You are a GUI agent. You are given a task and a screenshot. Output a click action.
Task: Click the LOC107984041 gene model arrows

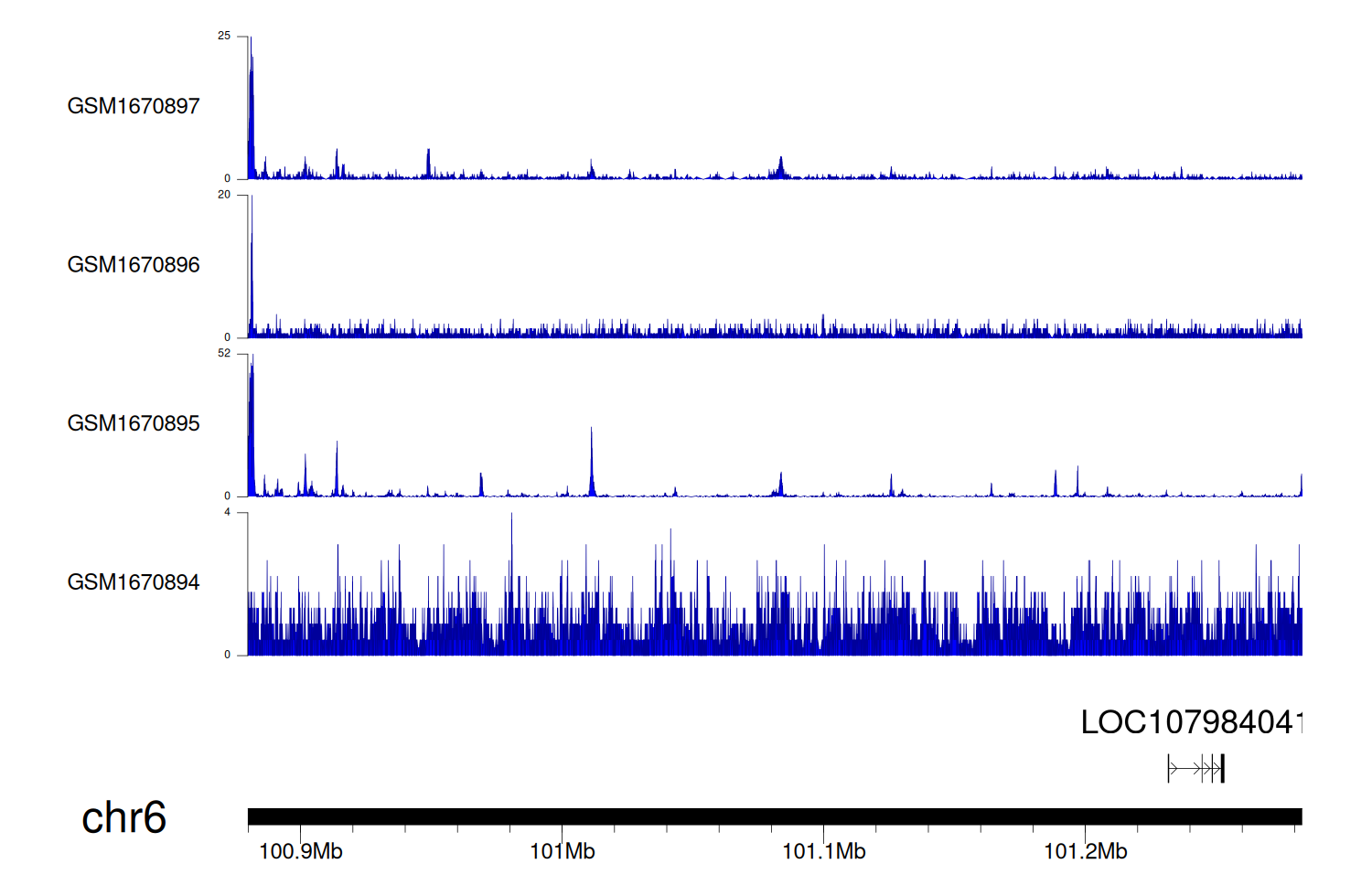click(x=1194, y=769)
